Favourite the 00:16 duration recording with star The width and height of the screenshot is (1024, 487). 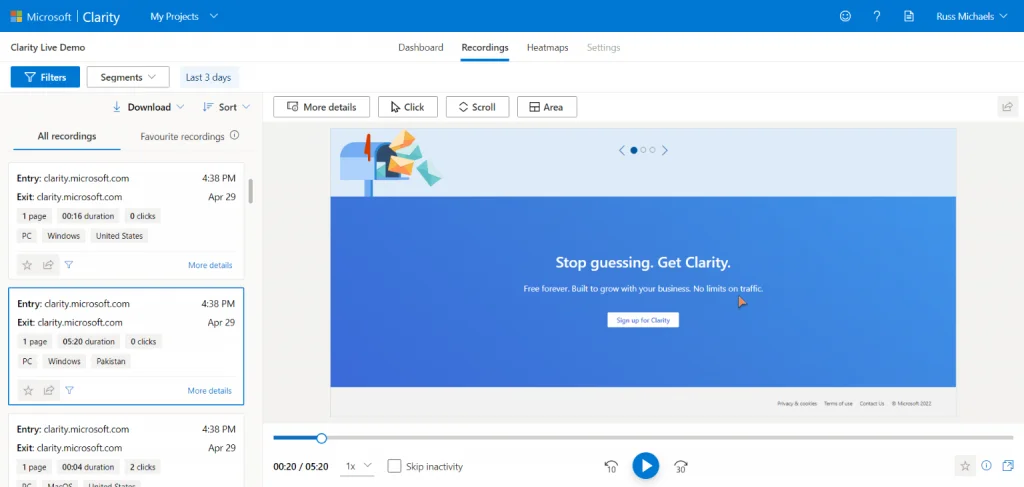coord(27,265)
